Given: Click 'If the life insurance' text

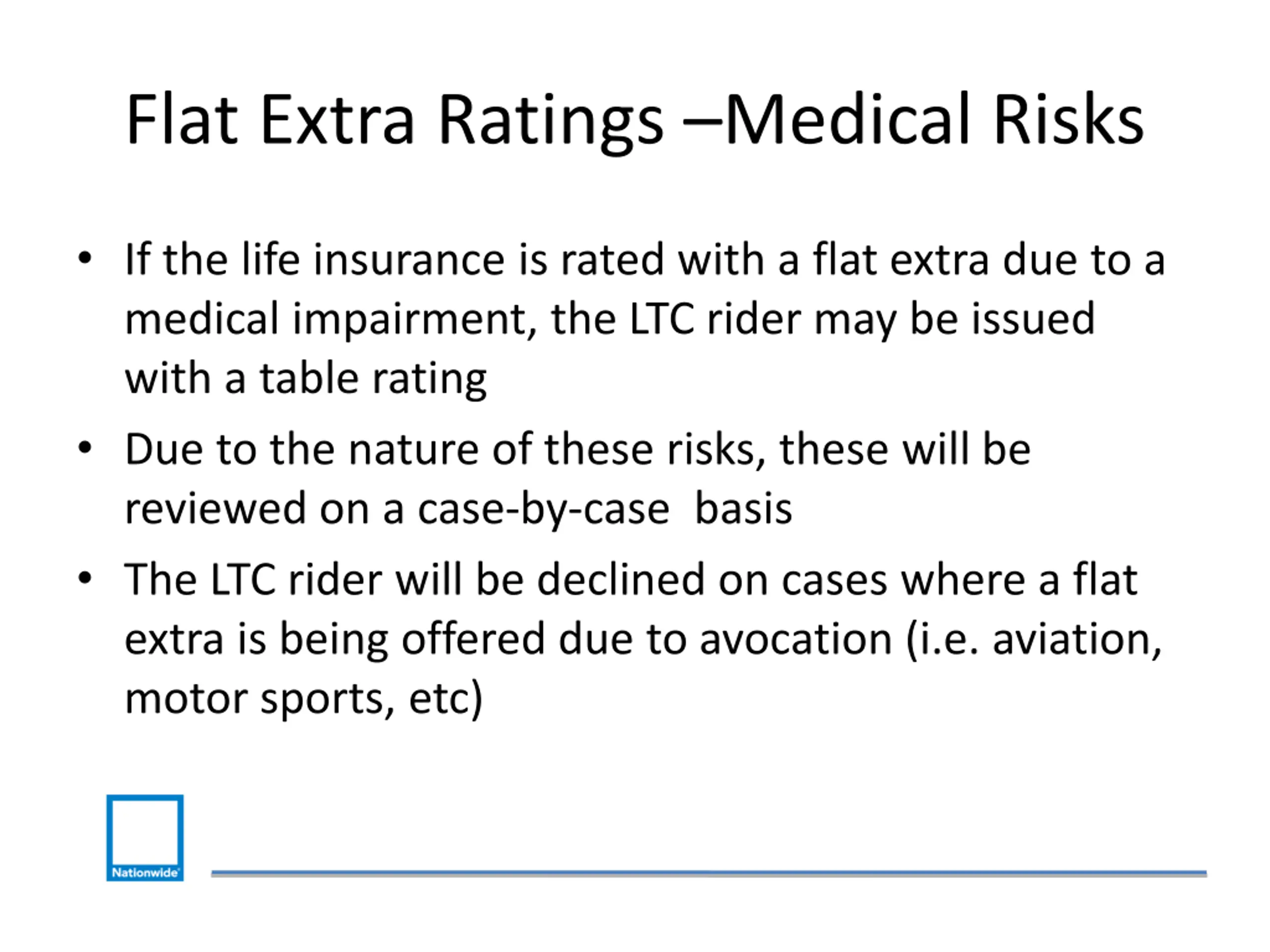Looking at the screenshot, I should 315,259.
